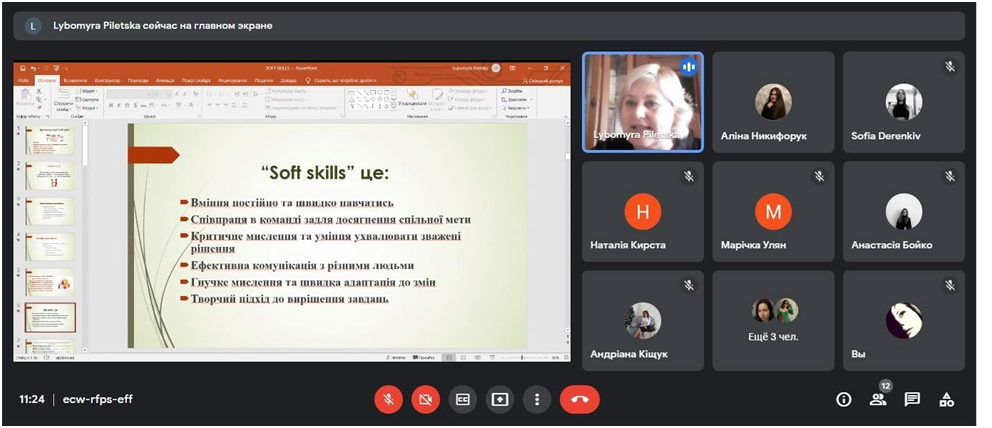Click the Sofia Derenkiv participant tile
The image size is (992, 428).
coord(903,102)
